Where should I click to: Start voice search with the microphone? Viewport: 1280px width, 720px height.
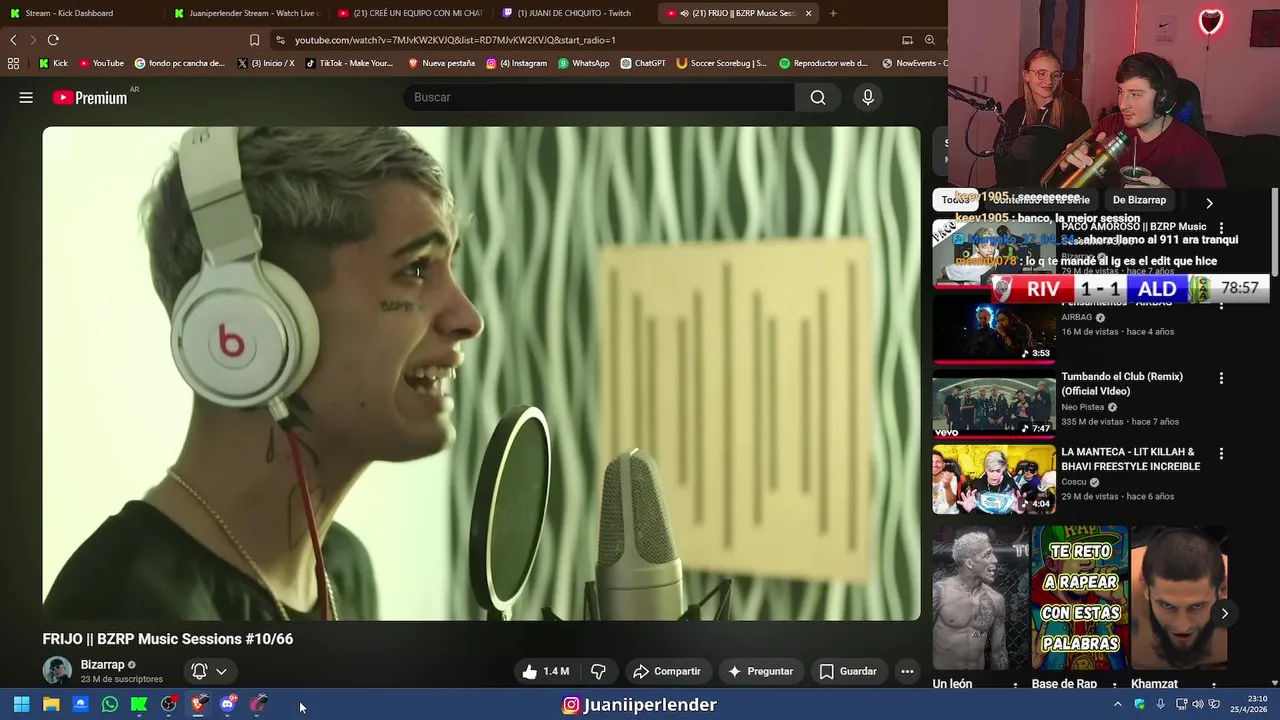[x=867, y=97]
